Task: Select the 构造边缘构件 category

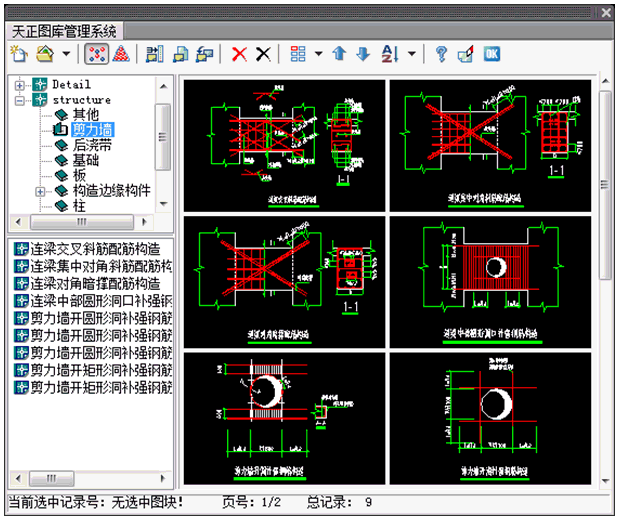Action: click(111, 190)
